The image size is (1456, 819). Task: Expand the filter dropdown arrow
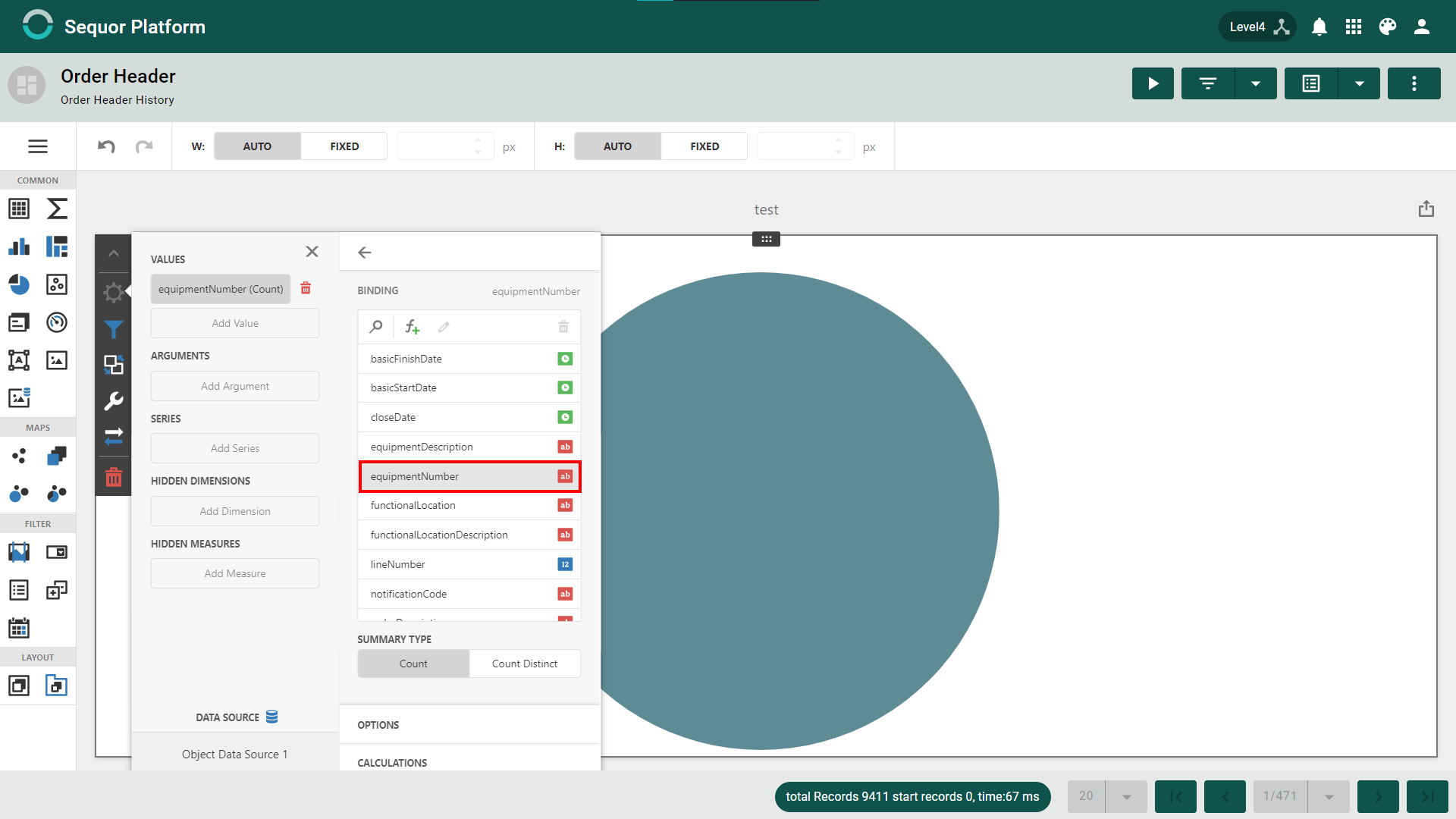click(1256, 83)
